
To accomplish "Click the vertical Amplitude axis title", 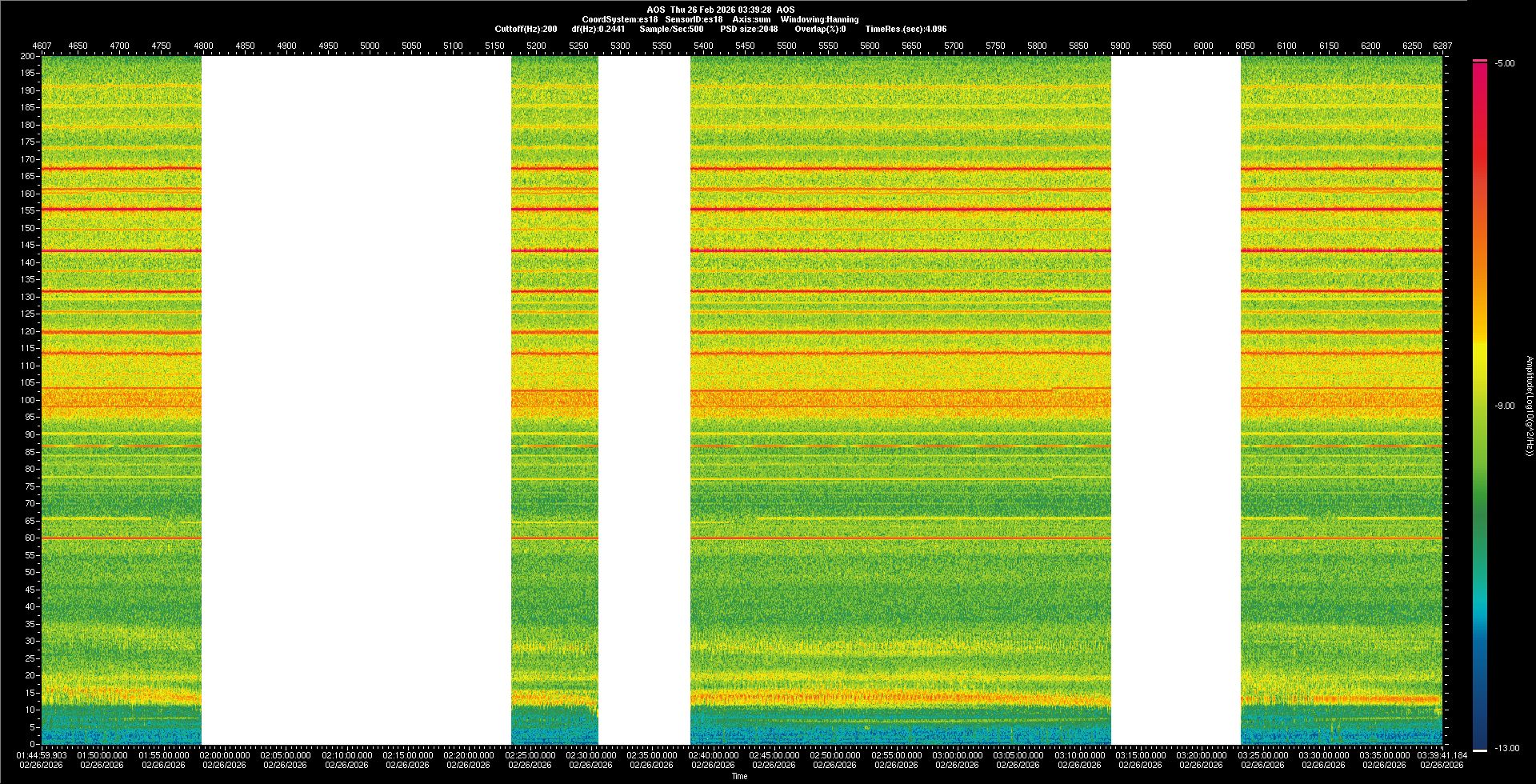I will pos(1529,406).
